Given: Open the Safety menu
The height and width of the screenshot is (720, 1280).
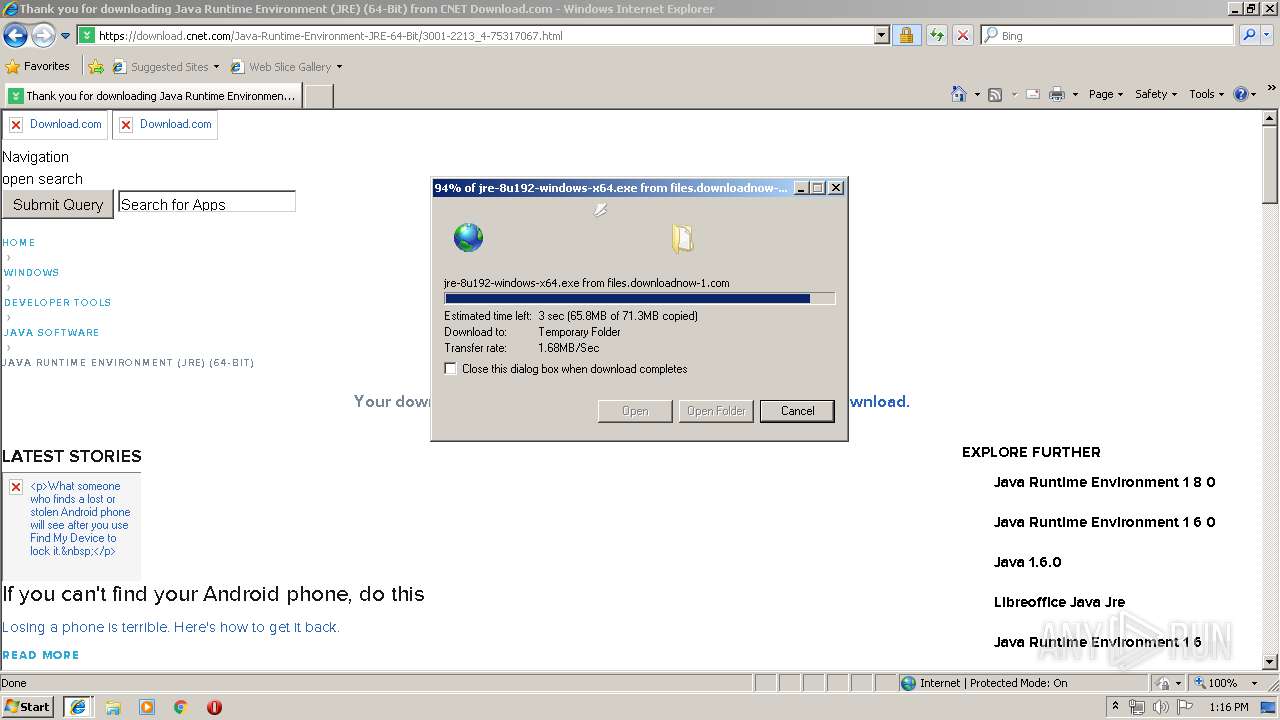Looking at the screenshot, I should click(1156, 94).
